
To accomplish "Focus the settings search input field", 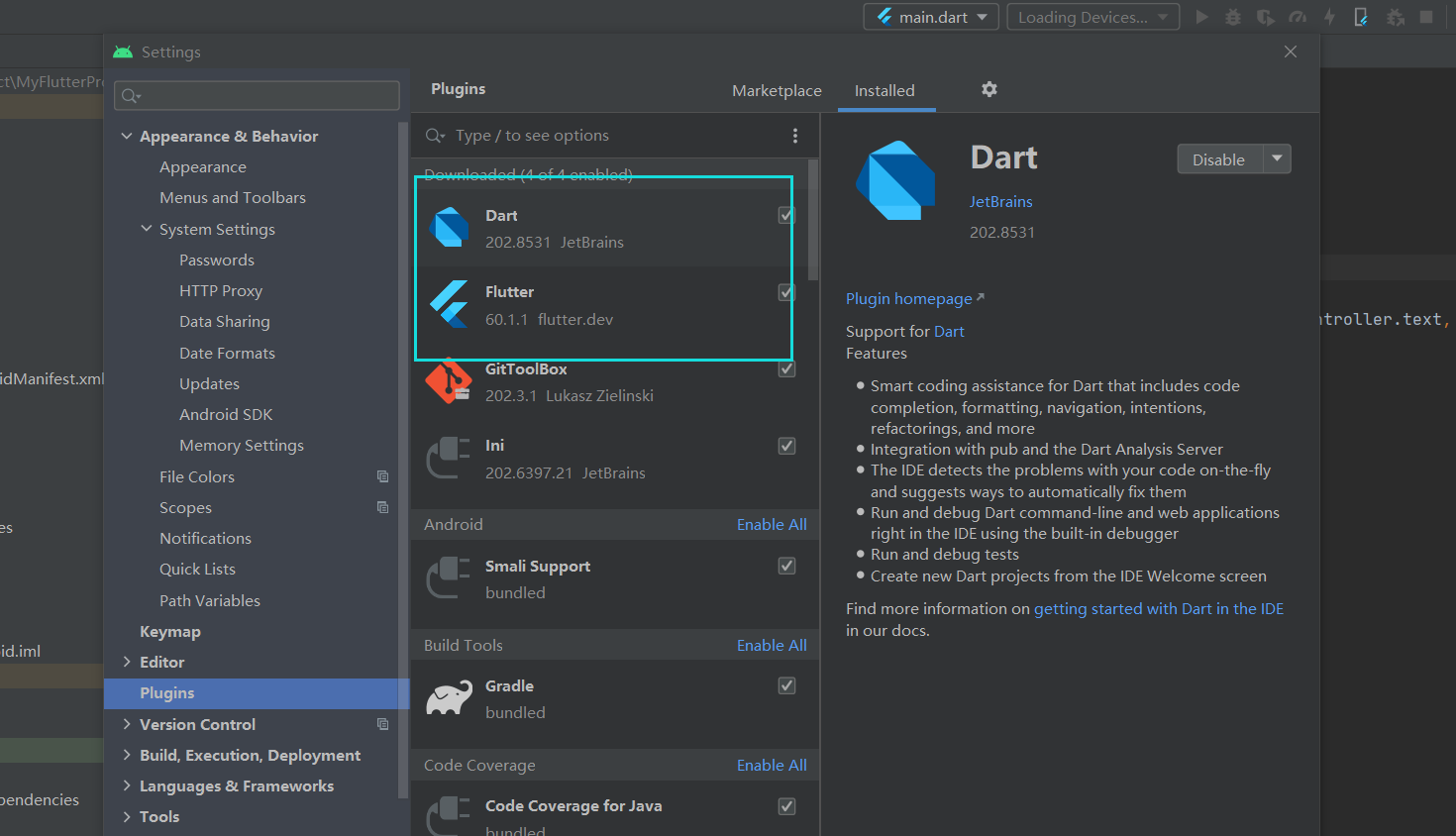I will pos(258,96).
